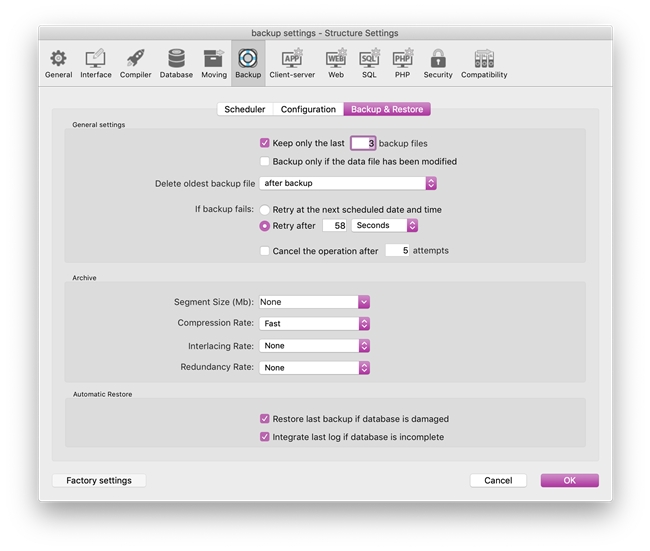Click the Security padlock icon
Image resolution: width=650 pixels, height=551 pixels.
[x=438, y=61]
